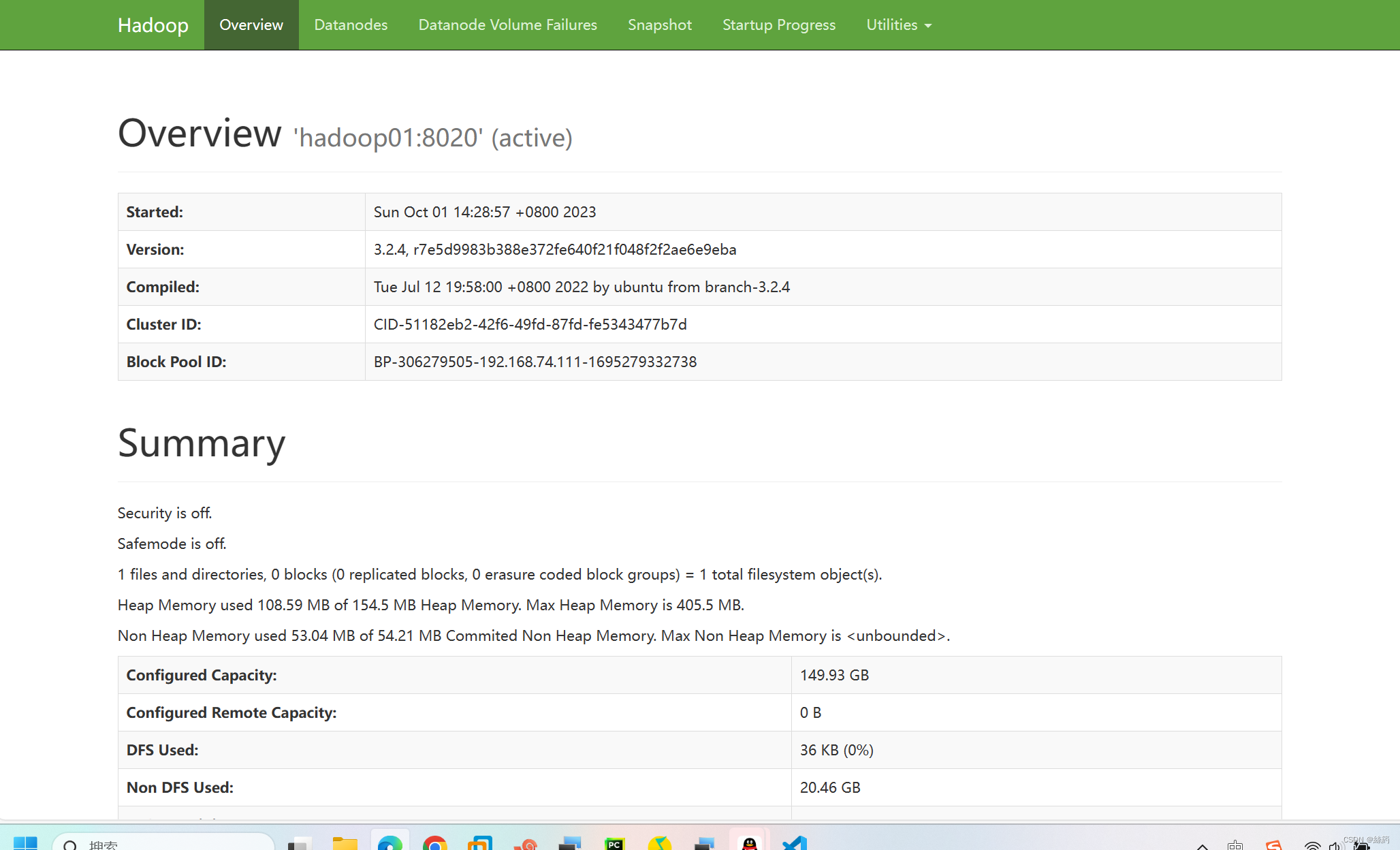This screenshot has height=850, width=1400.
Task: Open the Datanodes tab
Action: 351,25
